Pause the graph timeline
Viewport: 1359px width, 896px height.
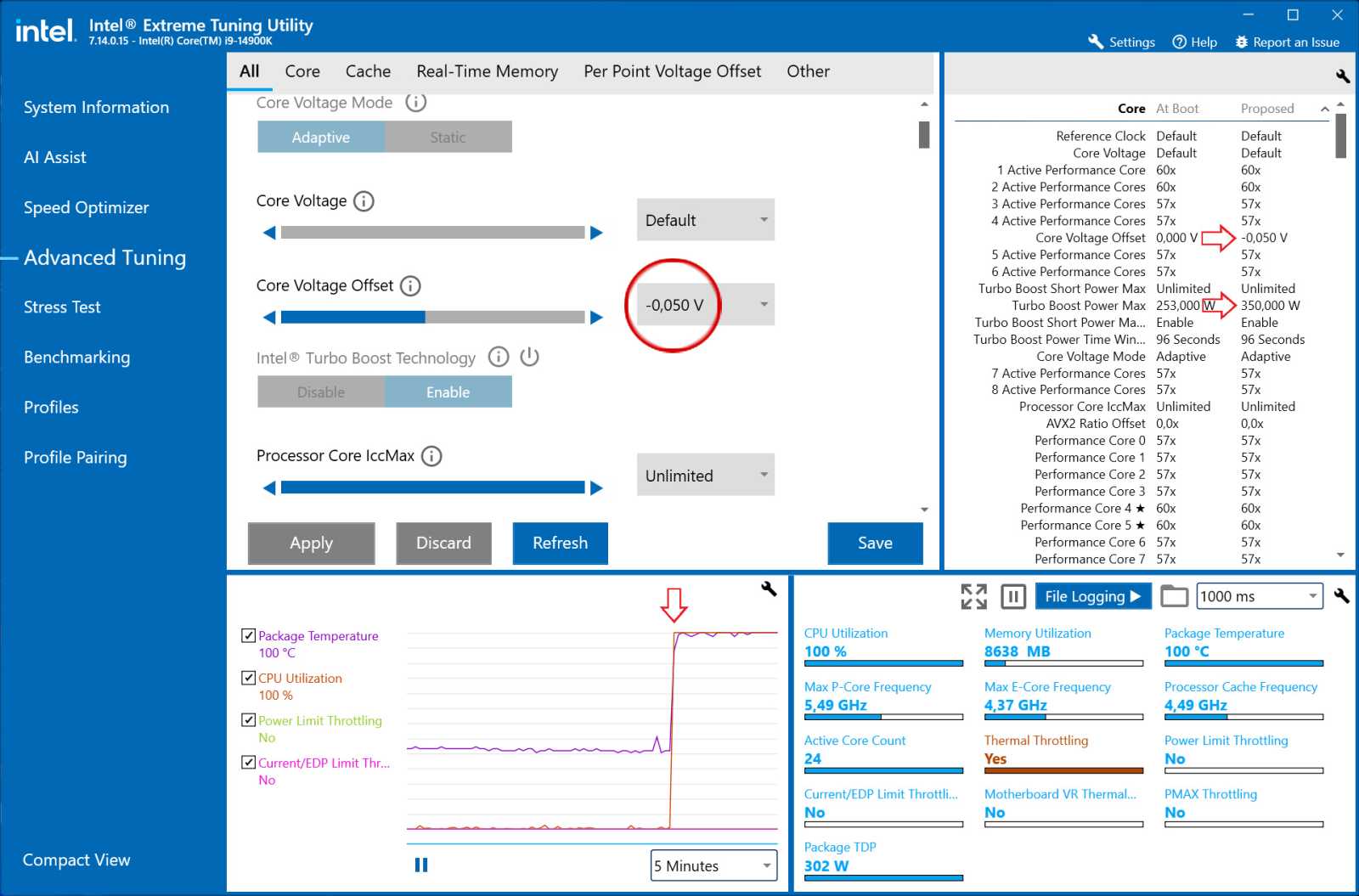pos(421,865)
